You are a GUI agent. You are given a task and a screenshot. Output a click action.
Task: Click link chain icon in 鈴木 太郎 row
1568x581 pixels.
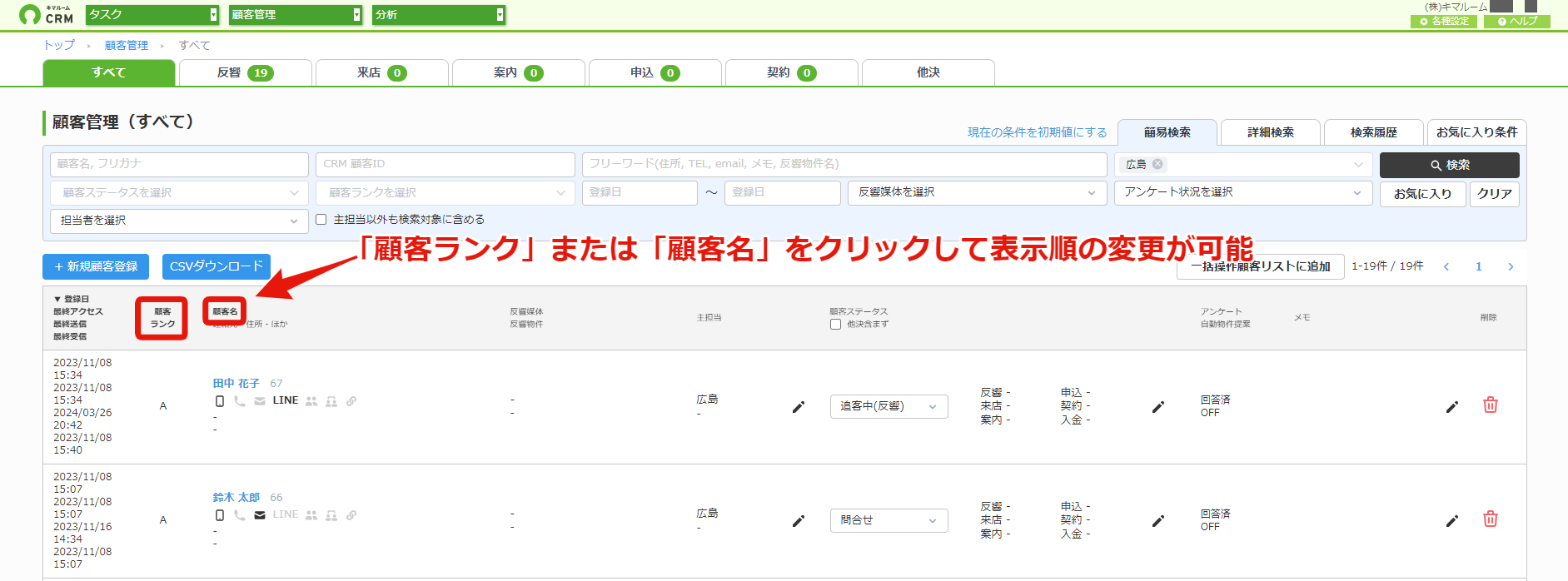(351, 515)
